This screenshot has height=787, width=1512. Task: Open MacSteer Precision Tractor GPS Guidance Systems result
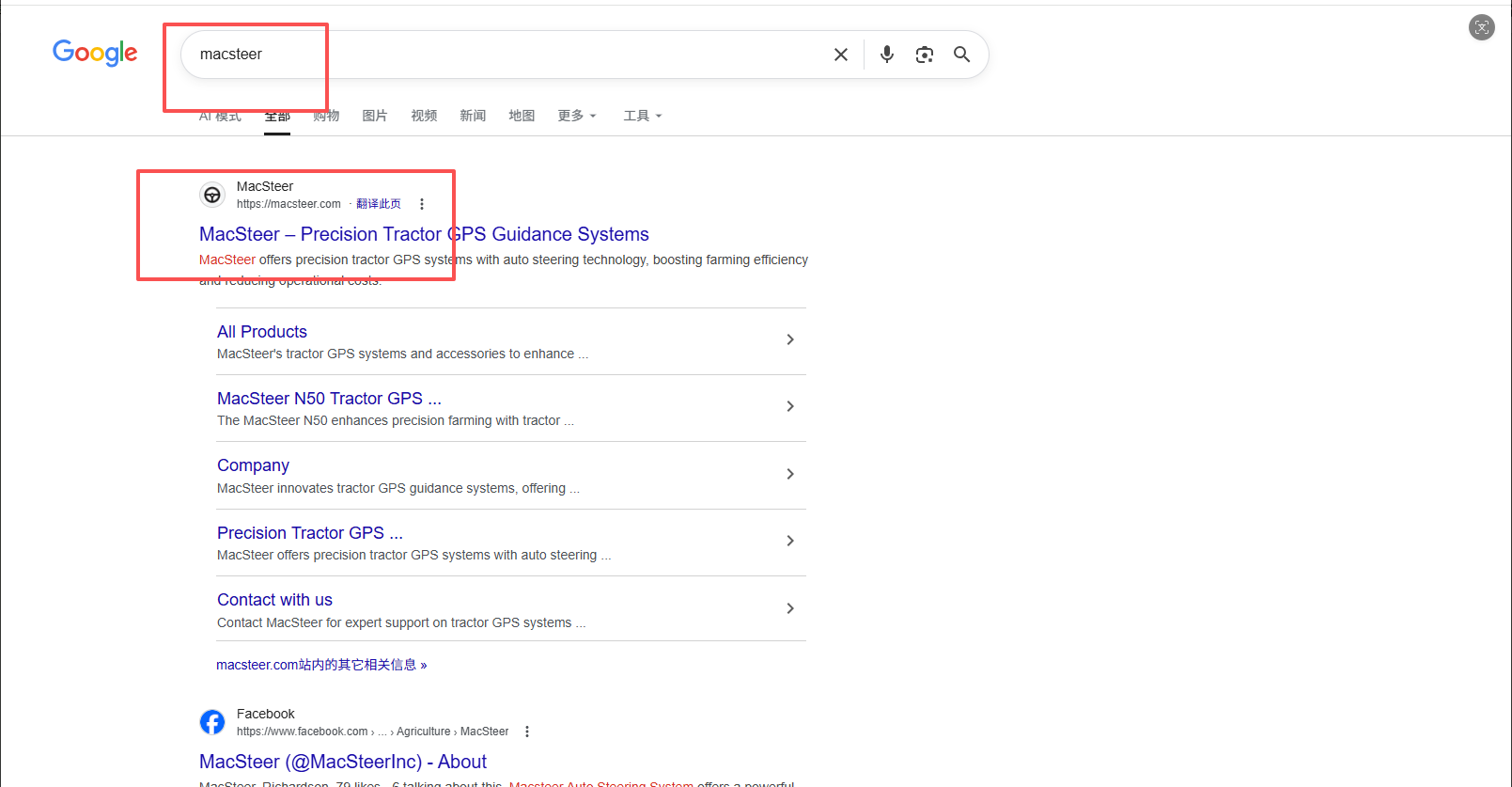point(424,234)
